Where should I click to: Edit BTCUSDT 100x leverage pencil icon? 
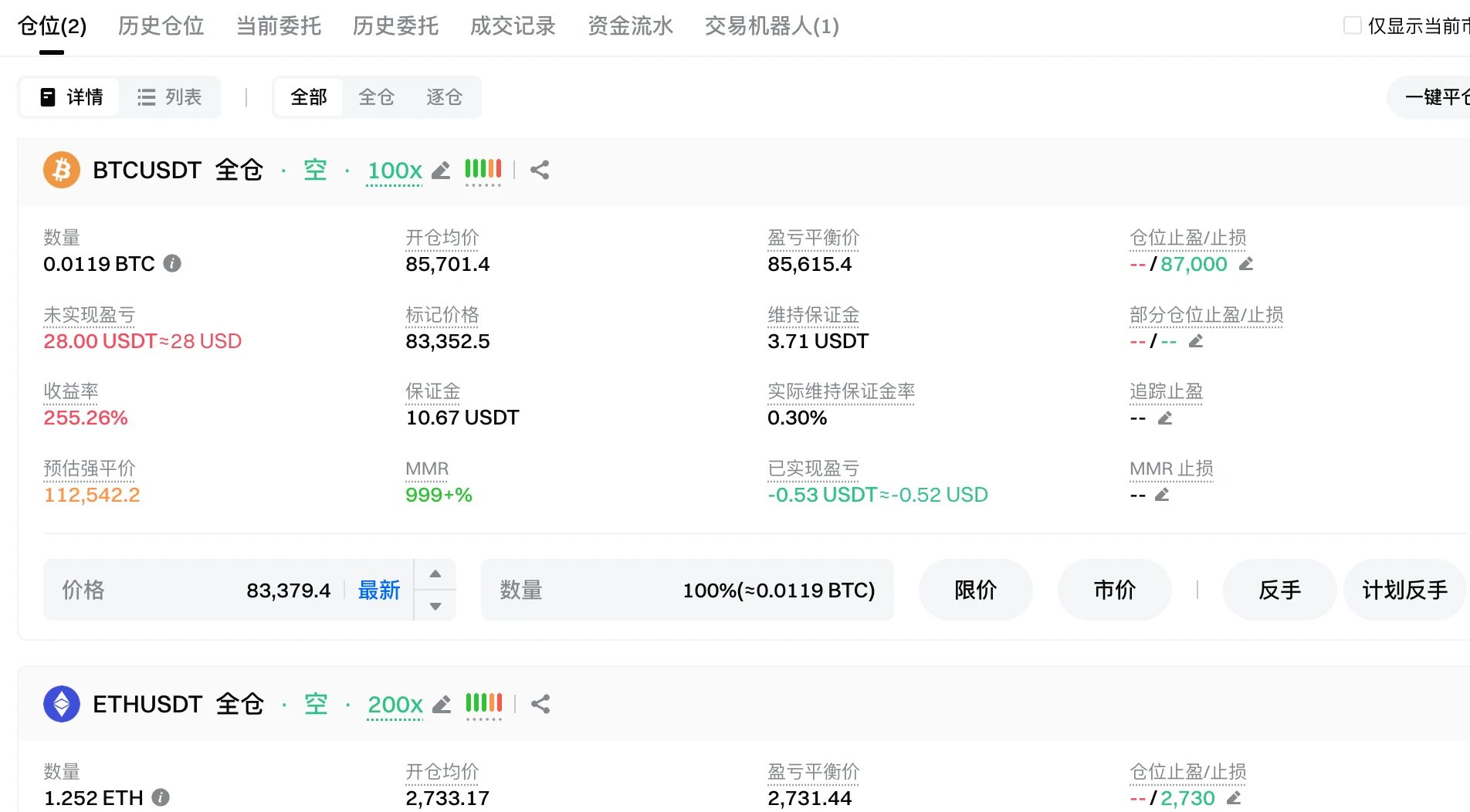[441, 171]
